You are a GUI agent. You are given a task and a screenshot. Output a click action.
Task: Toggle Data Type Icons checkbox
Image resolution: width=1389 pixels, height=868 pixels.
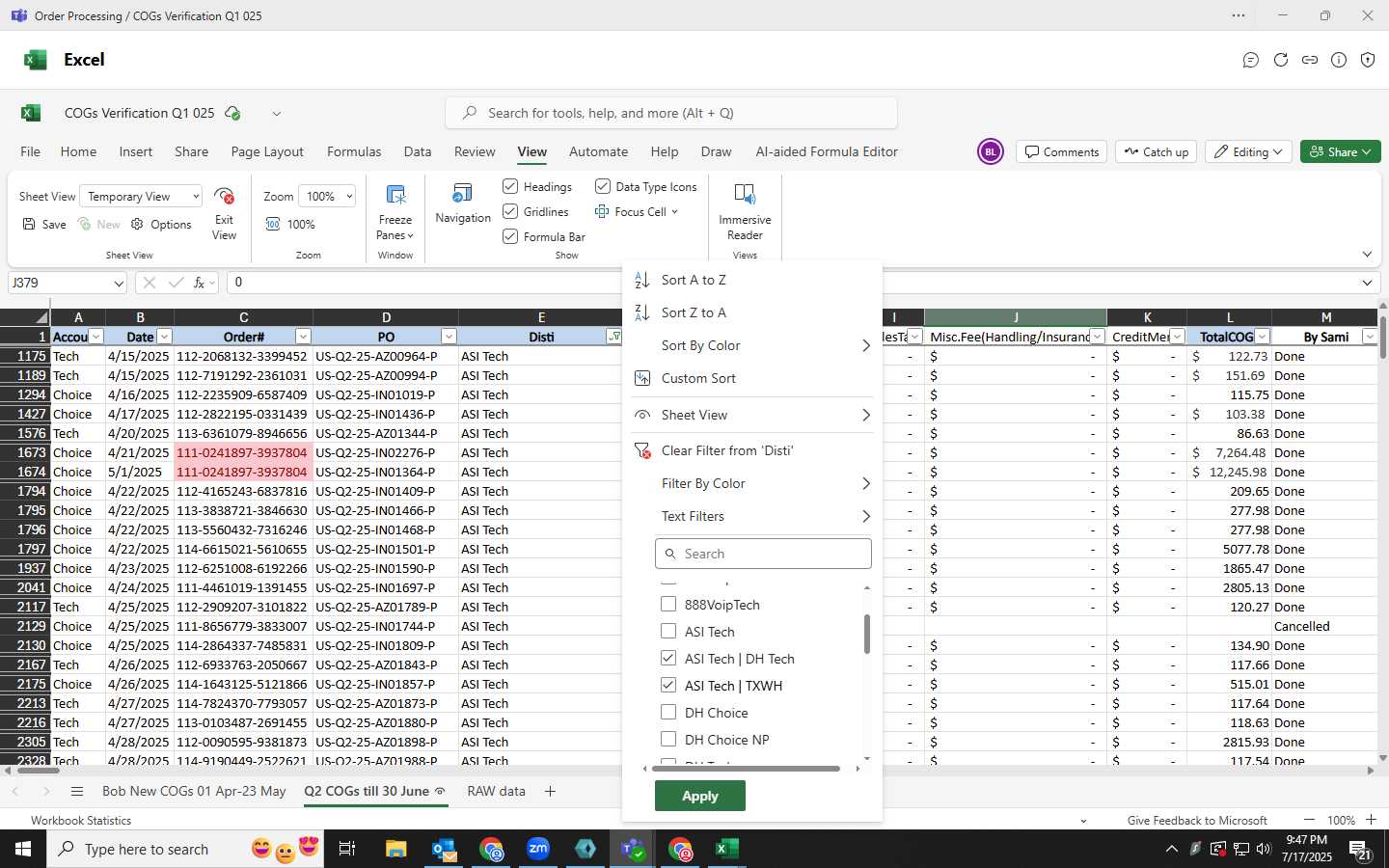pos(603,186)
